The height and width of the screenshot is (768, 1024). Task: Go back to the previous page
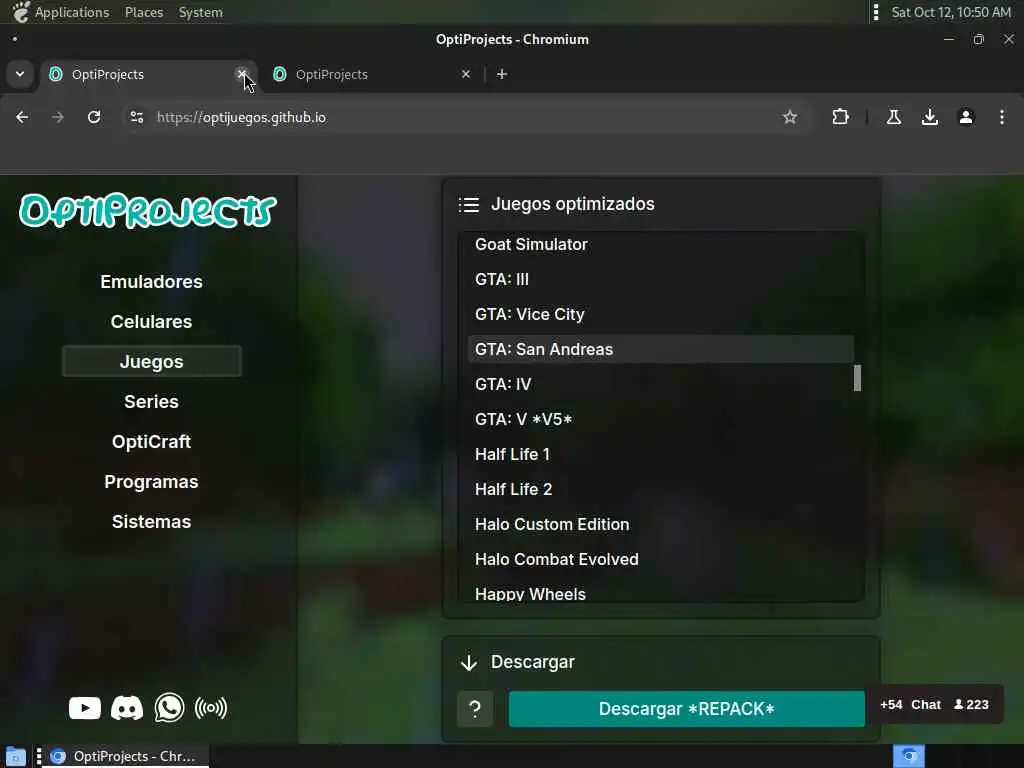pos(22,117)
